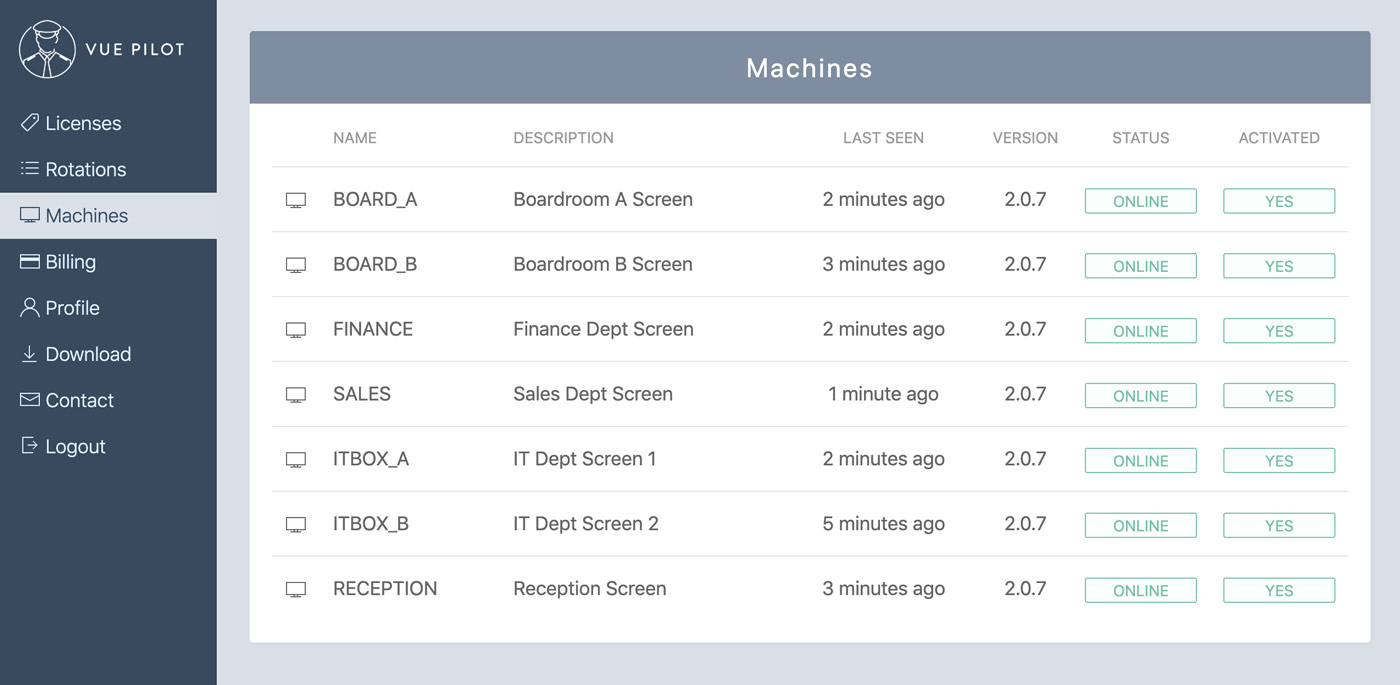Viewport: 1400px width, 685px height.
Task: Click YES activated badge for BOARD_B
Action: pyautogui.click(x=1278, y=266)
